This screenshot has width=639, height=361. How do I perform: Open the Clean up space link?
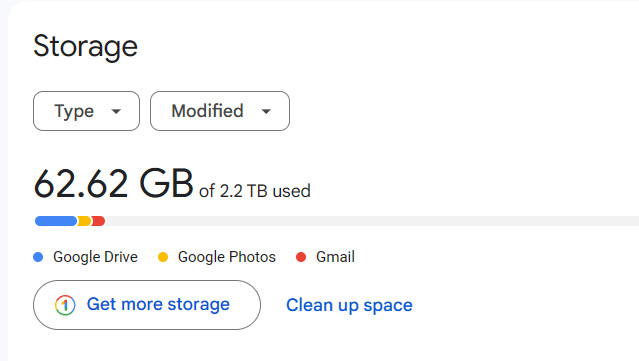click(349, 305)
